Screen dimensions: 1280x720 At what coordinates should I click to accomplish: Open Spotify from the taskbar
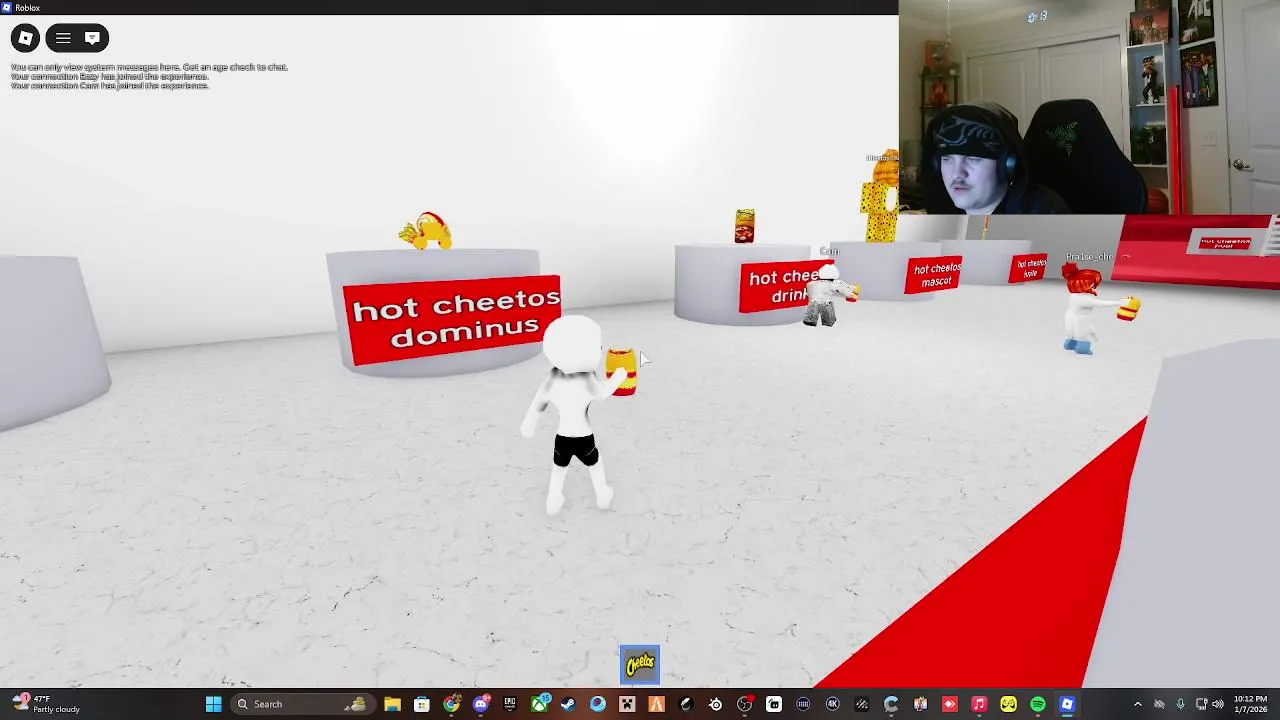pos(1038,704)
